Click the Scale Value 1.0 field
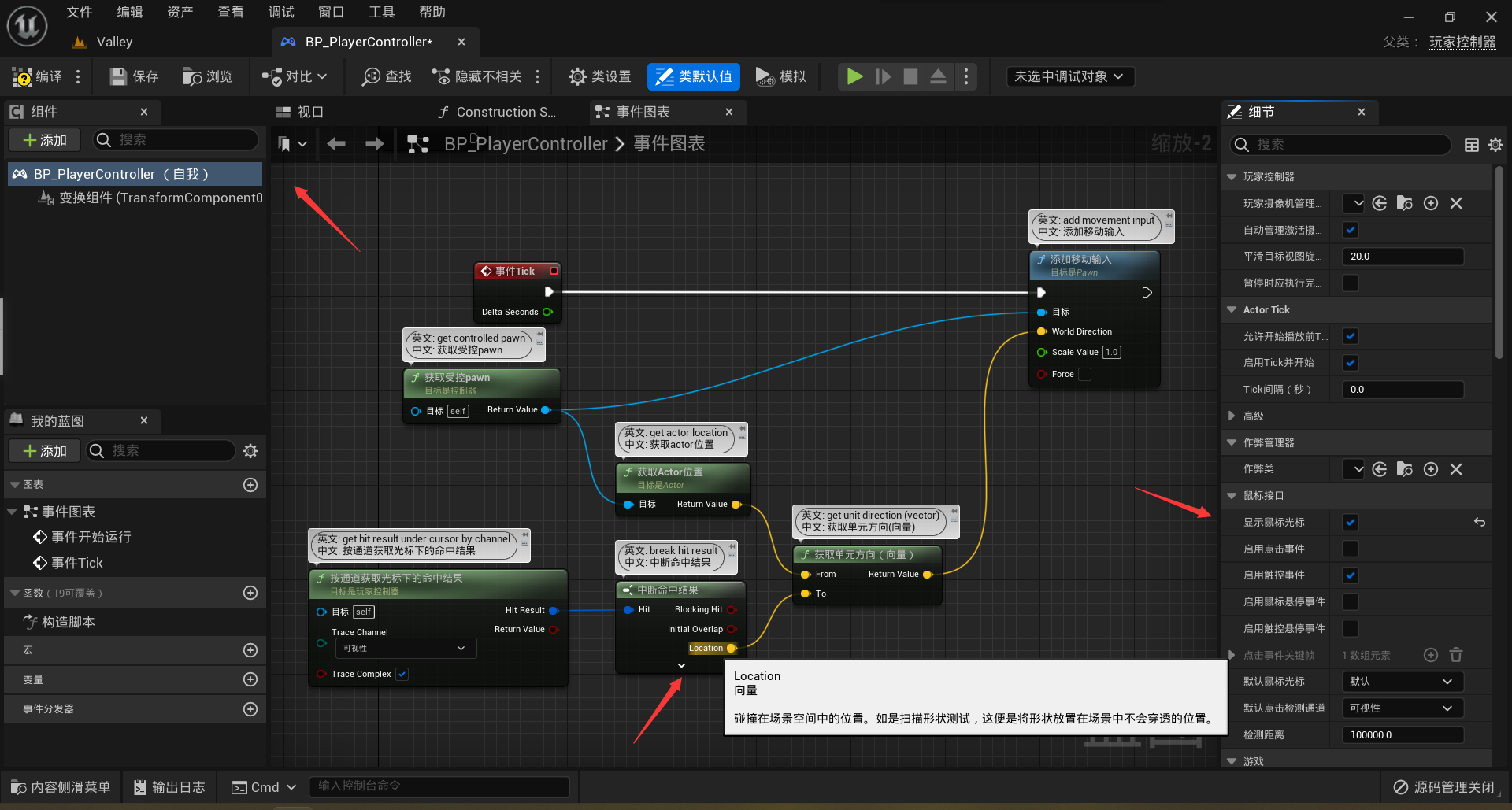 click(x=1112, y=352)
